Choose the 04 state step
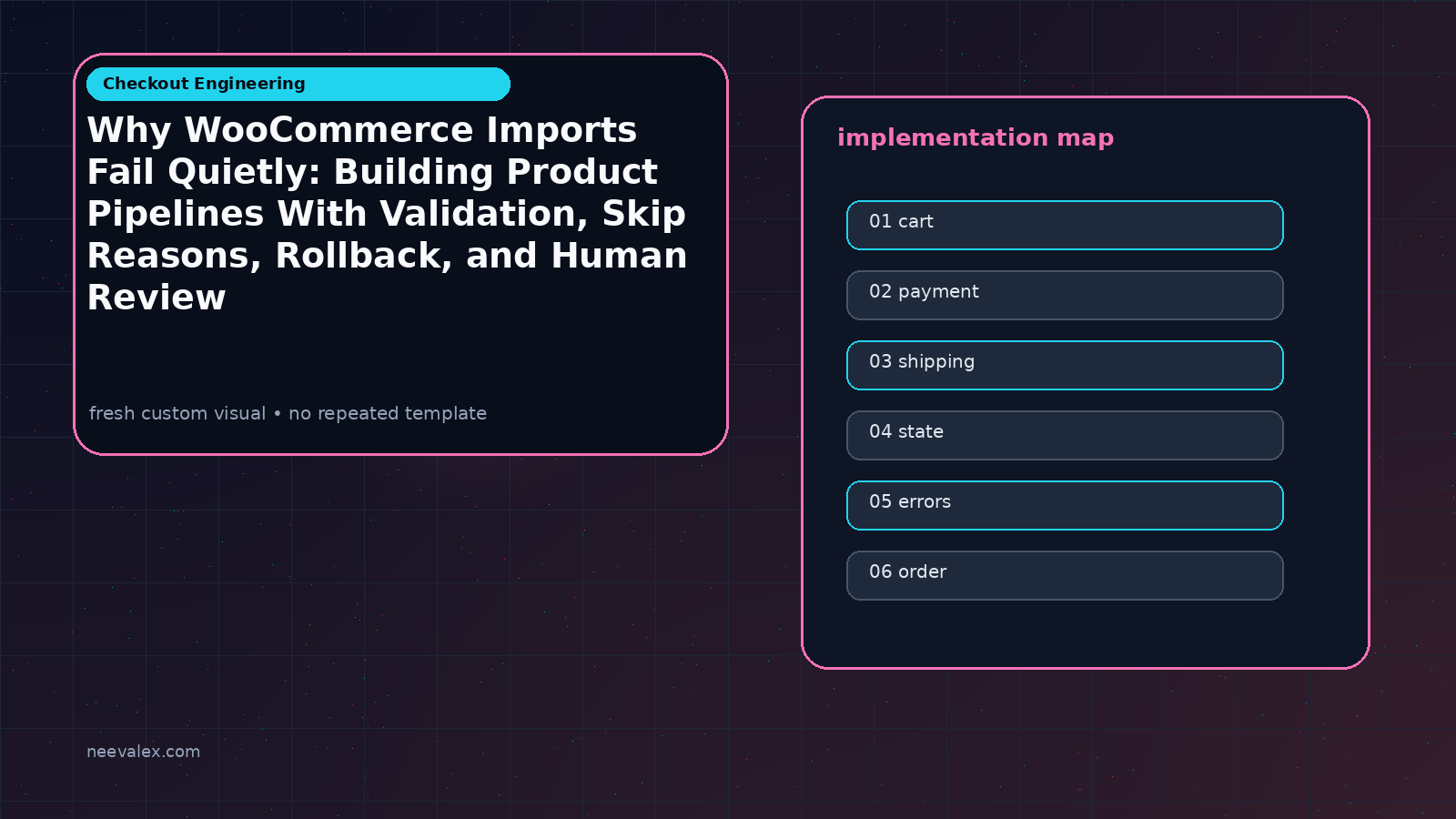Screen dimensions: 1456x819 click(x=1065, y=435)
